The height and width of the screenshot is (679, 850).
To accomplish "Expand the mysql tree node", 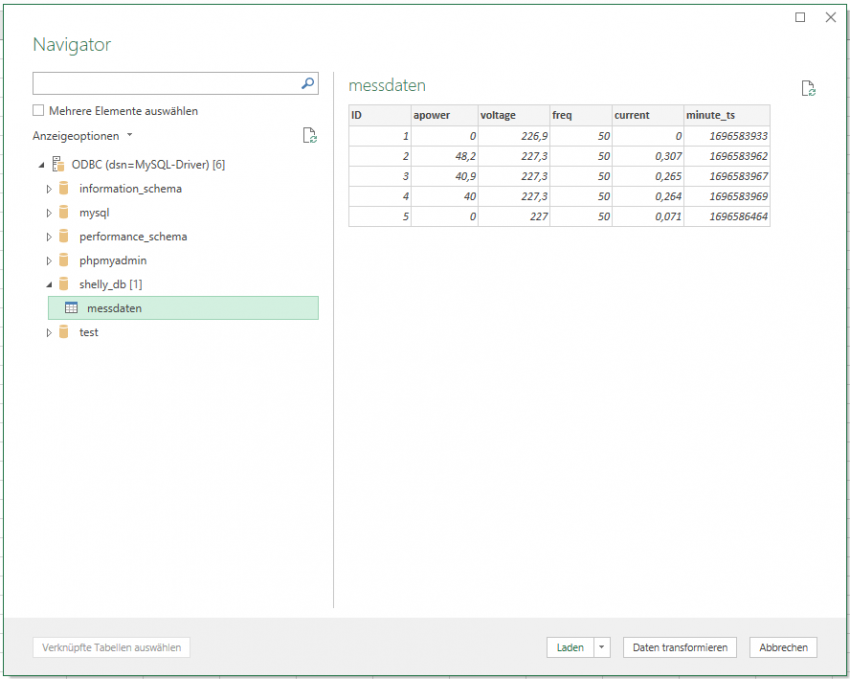I will pyautogui.click(x=50, y=212).
